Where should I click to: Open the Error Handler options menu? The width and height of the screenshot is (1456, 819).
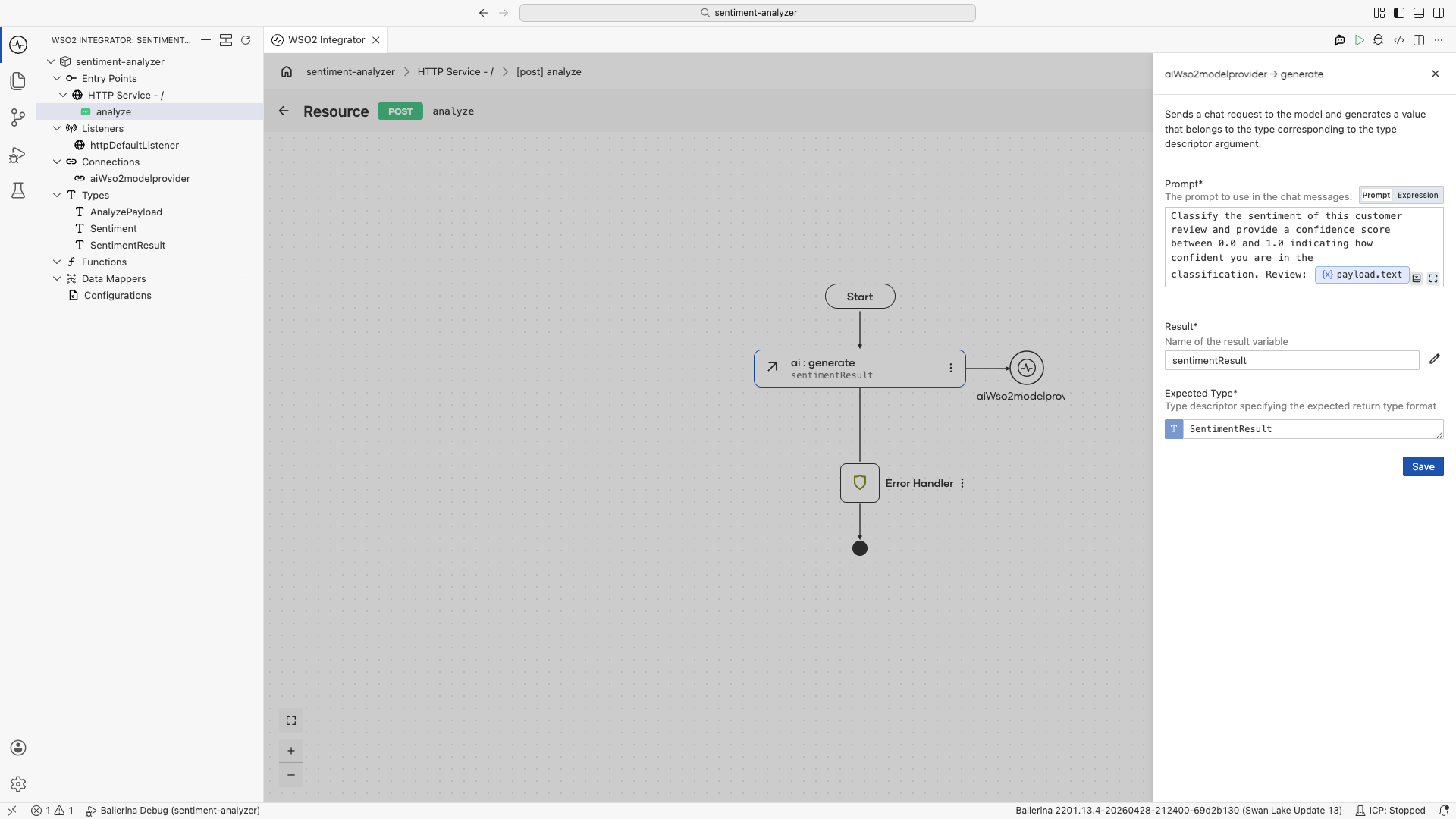coord(962,483)
